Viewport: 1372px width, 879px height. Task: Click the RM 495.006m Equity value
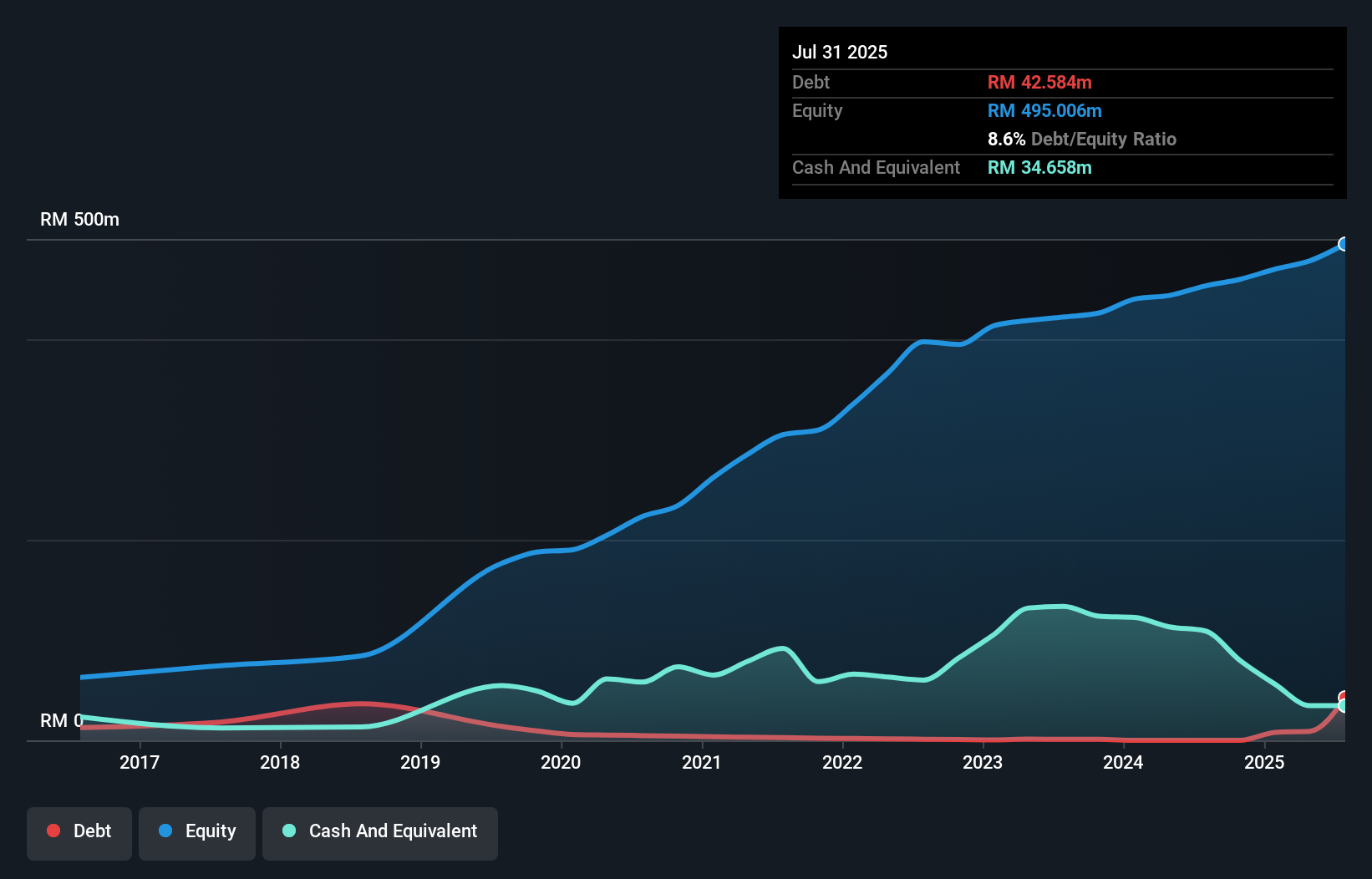coord(1044,110)
